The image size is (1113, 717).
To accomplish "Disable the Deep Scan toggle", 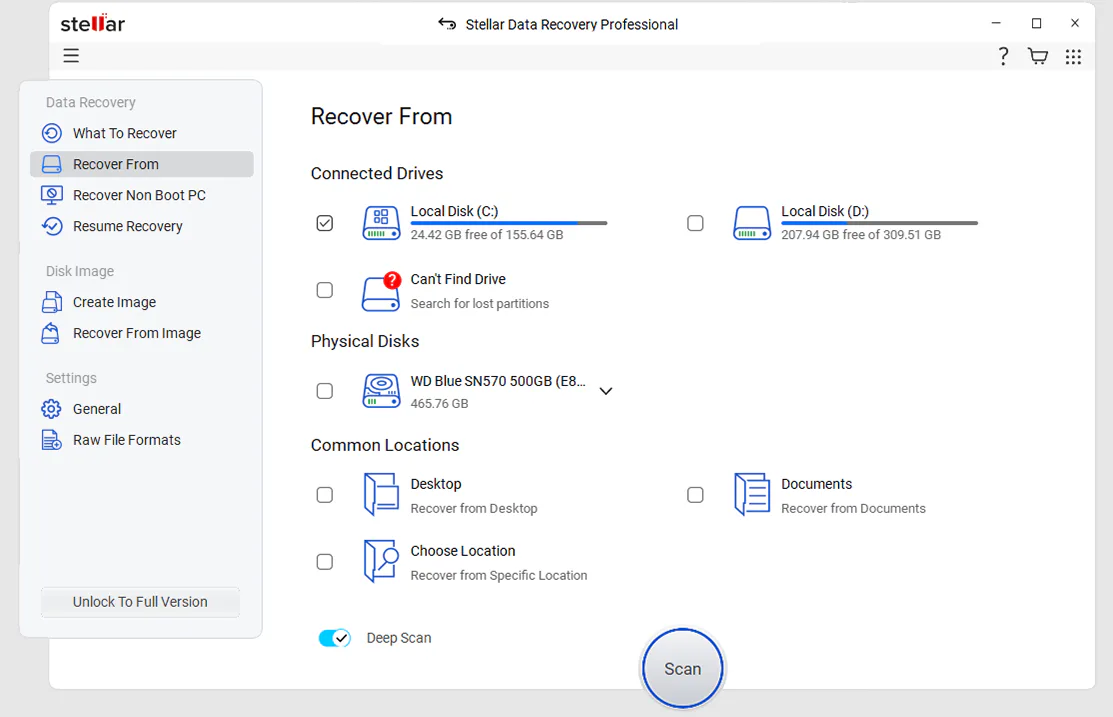I will point(334,637).
